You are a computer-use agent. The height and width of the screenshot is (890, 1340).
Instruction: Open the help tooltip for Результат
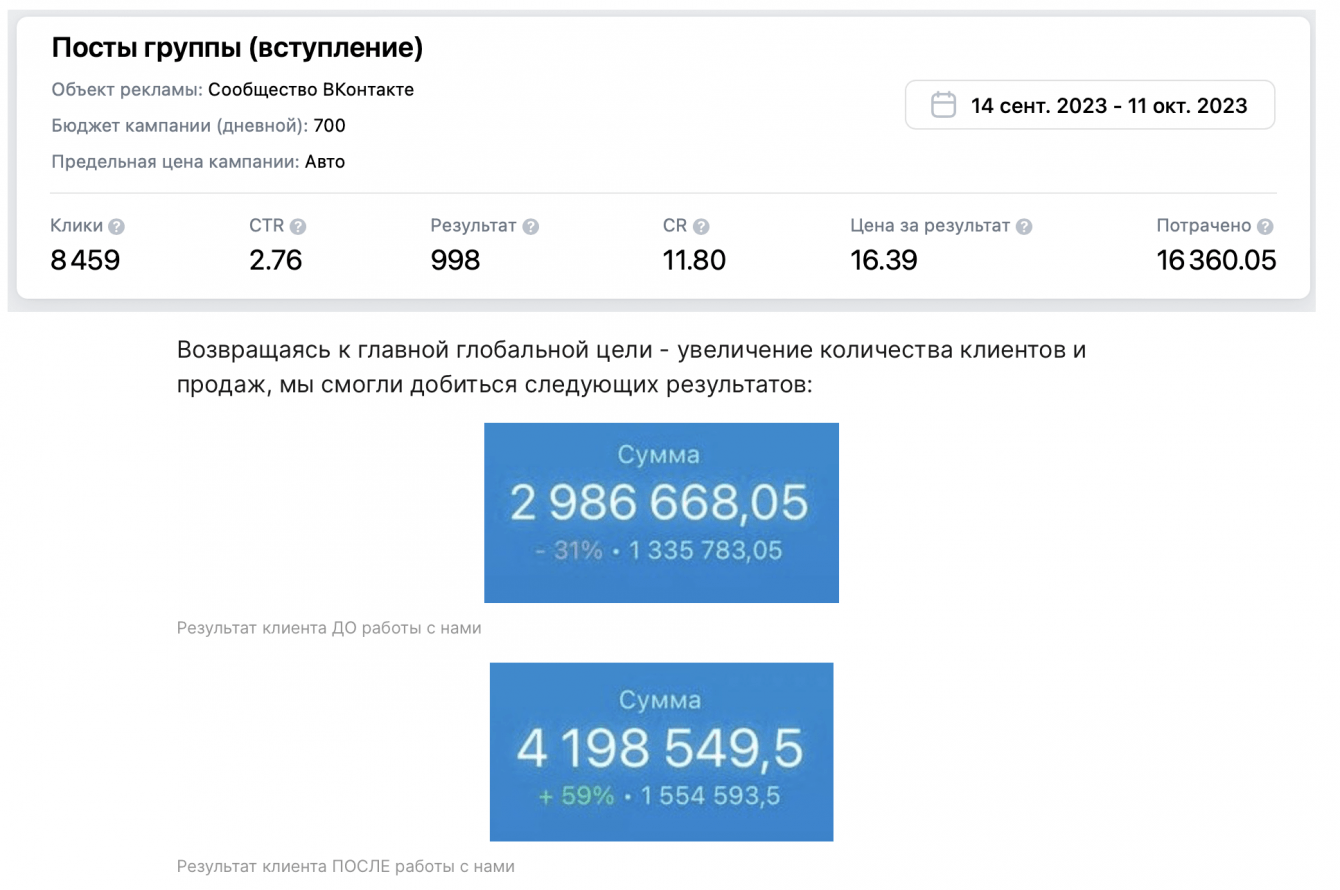coord(531,227)
